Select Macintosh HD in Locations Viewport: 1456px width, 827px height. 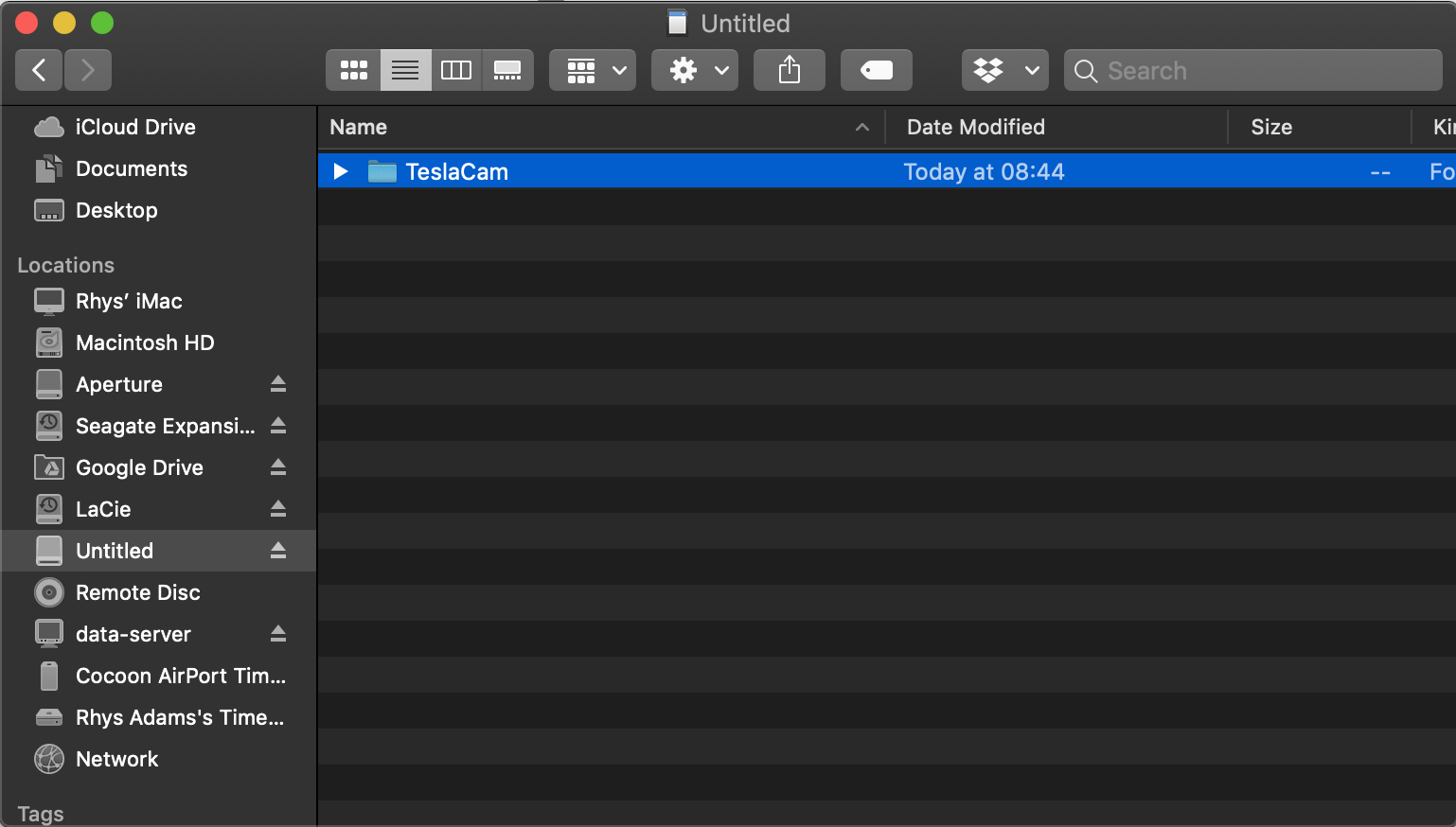tap(144, 343)
